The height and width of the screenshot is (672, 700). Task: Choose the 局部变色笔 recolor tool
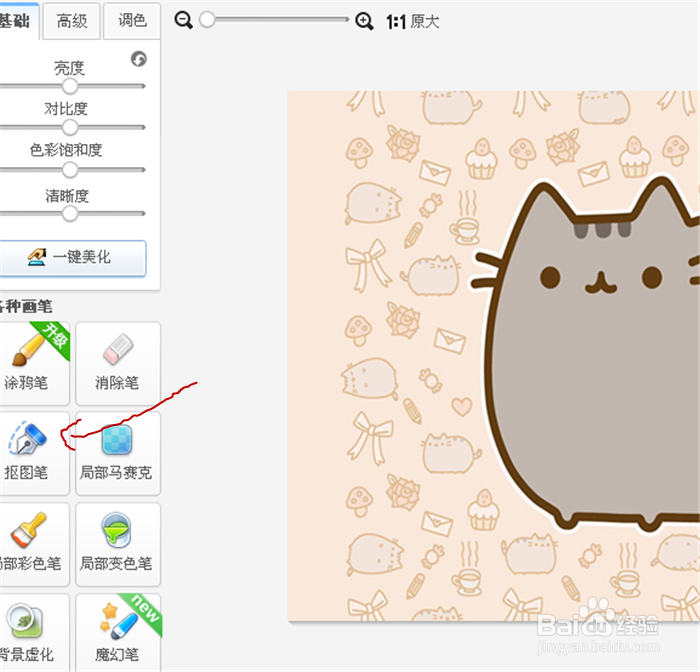[x=118, y=544]
